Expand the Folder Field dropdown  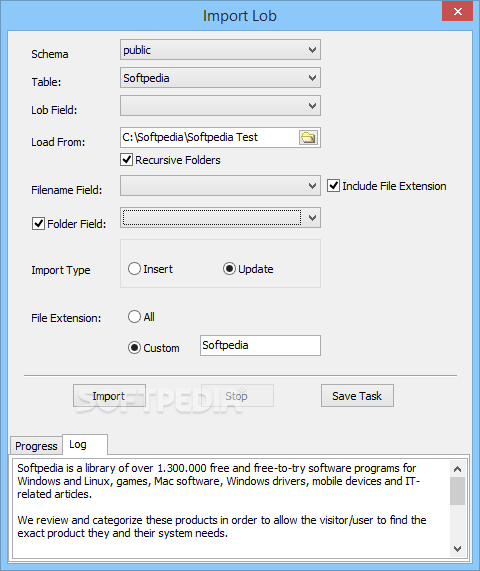(x=220, y=218)
